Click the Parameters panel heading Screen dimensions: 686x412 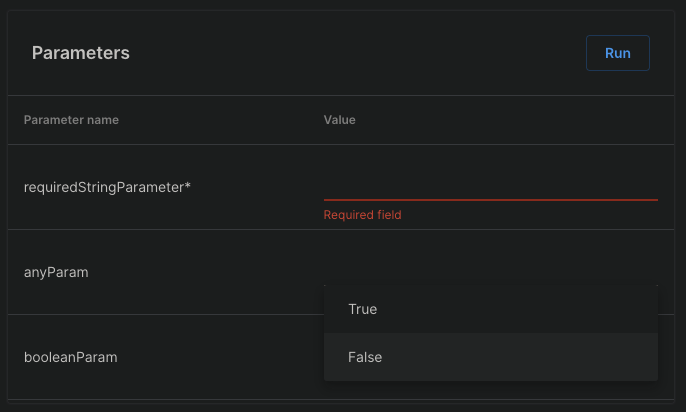[x=80, y=53]
